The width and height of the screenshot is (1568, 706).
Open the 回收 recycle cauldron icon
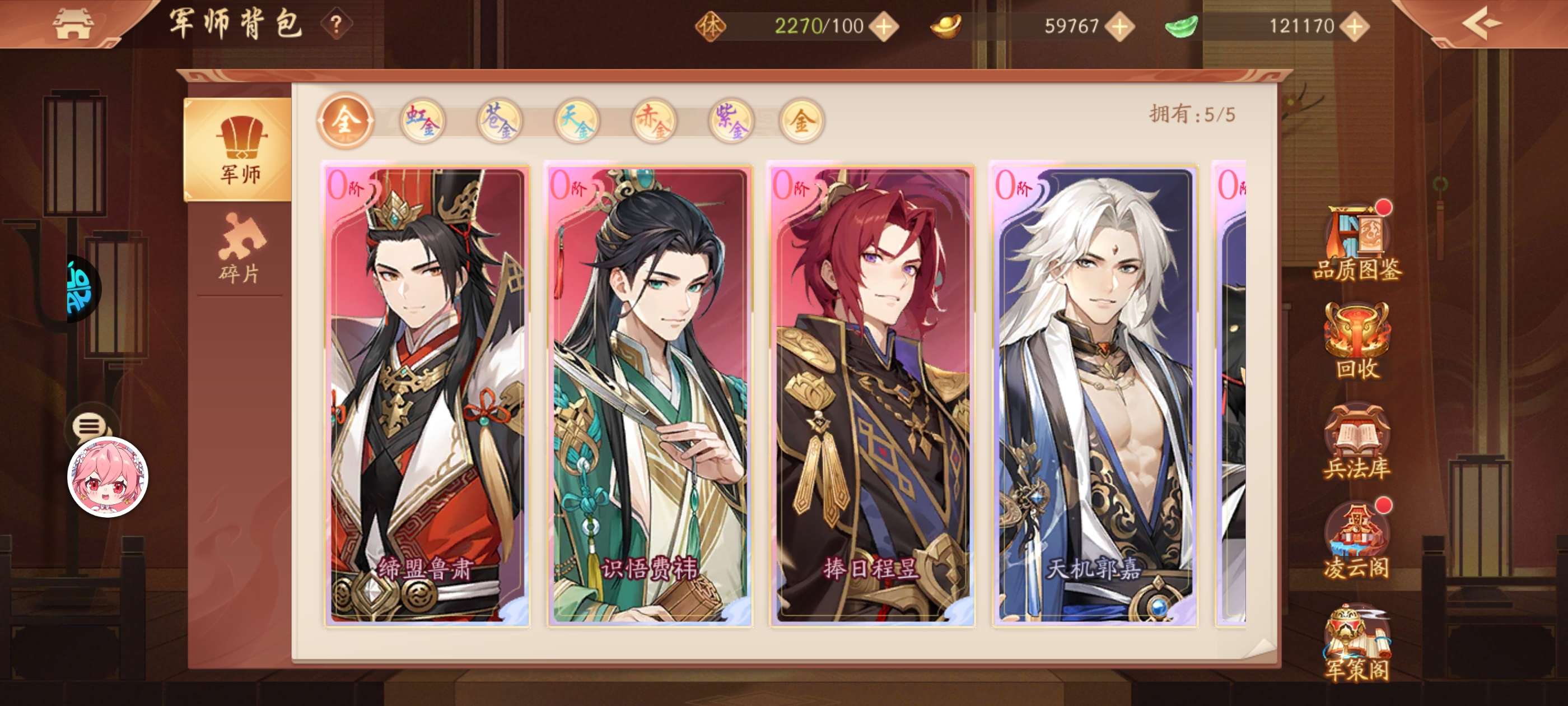pos(1357,341)
